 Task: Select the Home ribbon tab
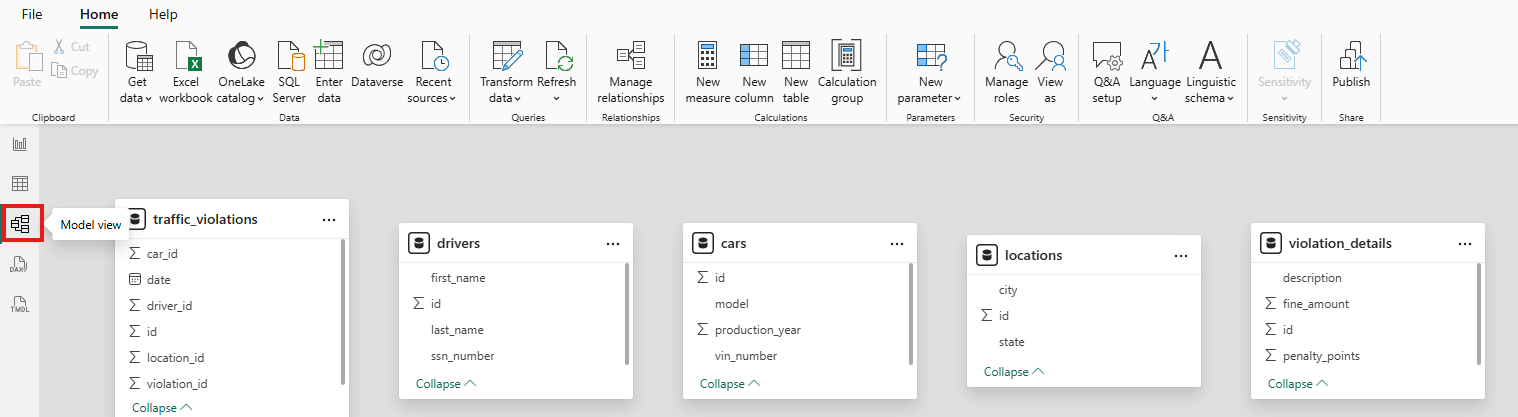99,15
